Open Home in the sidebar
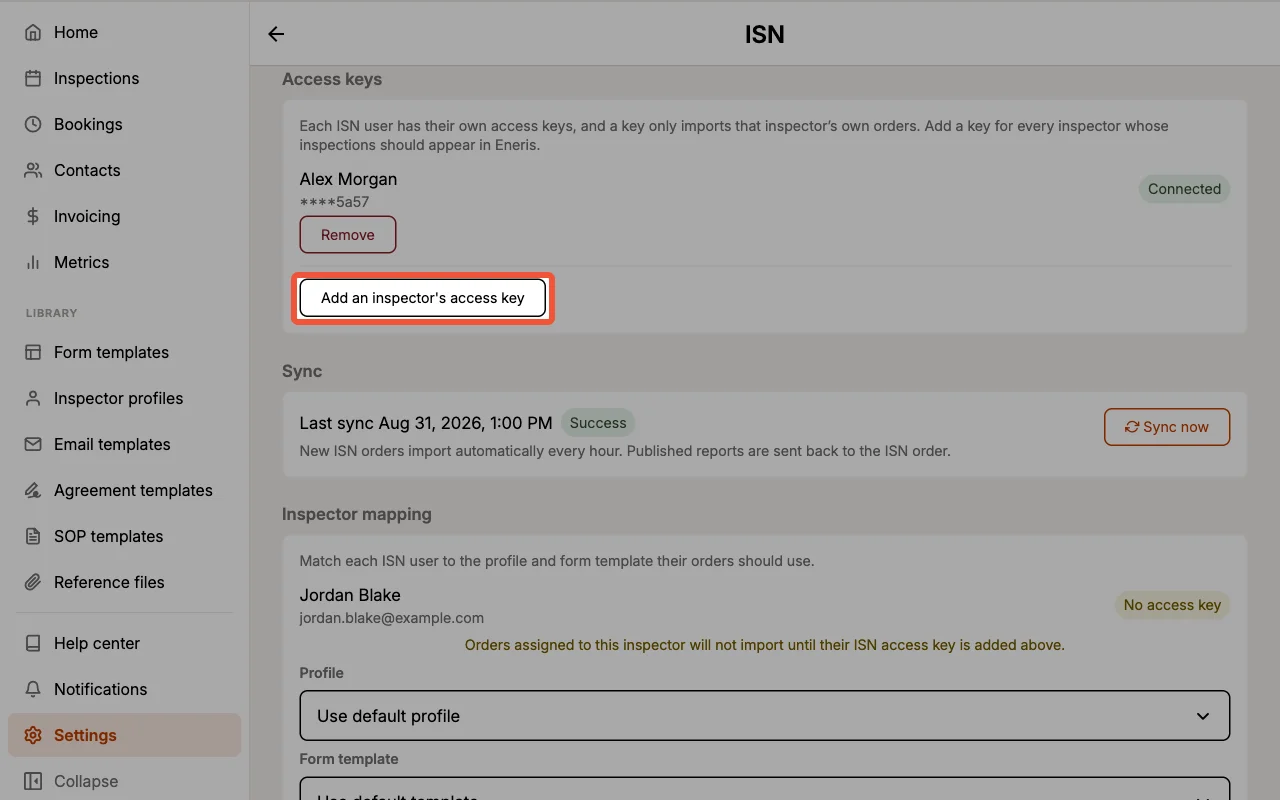1280x800 pixels. [x=125, y=32]
